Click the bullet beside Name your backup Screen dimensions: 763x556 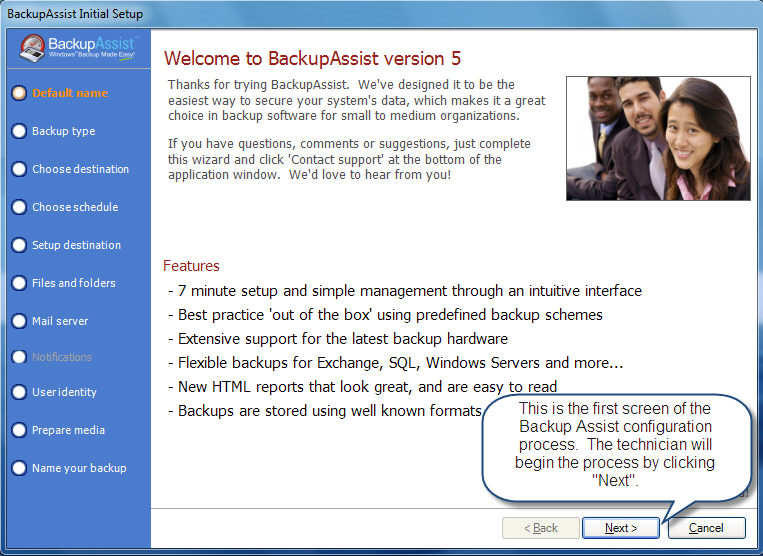18,468
